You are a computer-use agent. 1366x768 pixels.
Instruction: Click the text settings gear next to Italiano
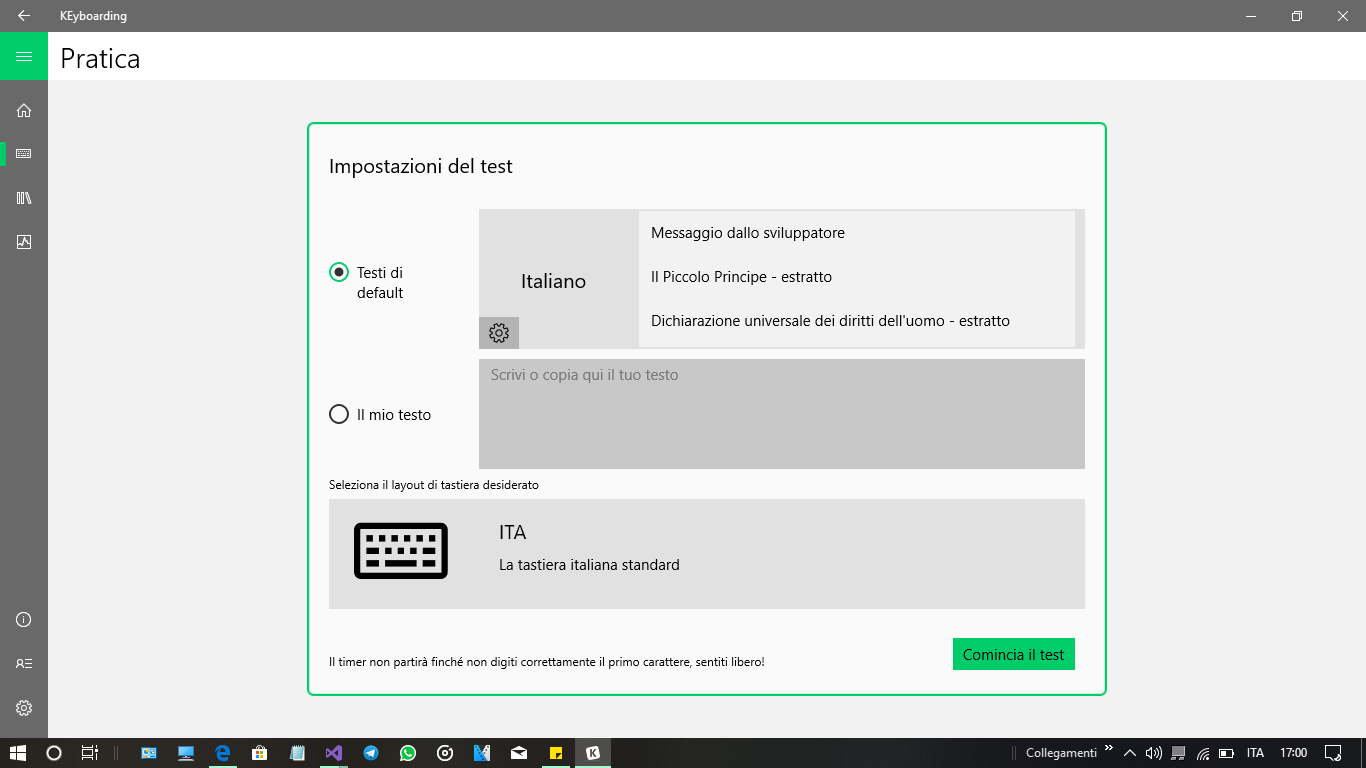pyautogui.click(x=498, y=332)
